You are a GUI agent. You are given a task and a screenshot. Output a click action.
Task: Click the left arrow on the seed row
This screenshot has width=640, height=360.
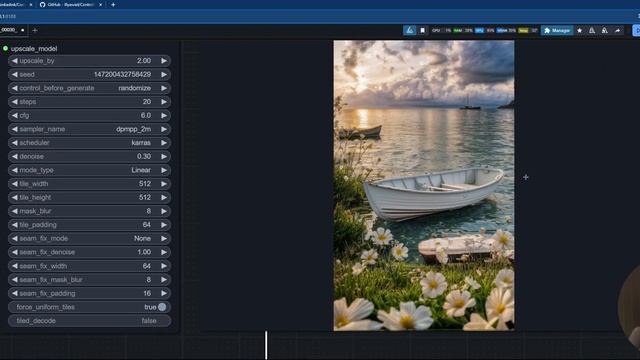(15, 74)
